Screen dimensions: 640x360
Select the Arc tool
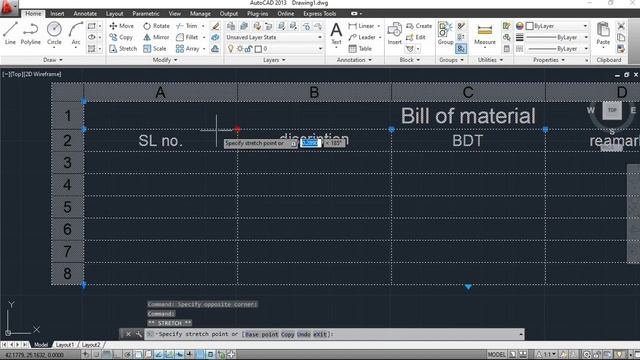pos(76,35)
